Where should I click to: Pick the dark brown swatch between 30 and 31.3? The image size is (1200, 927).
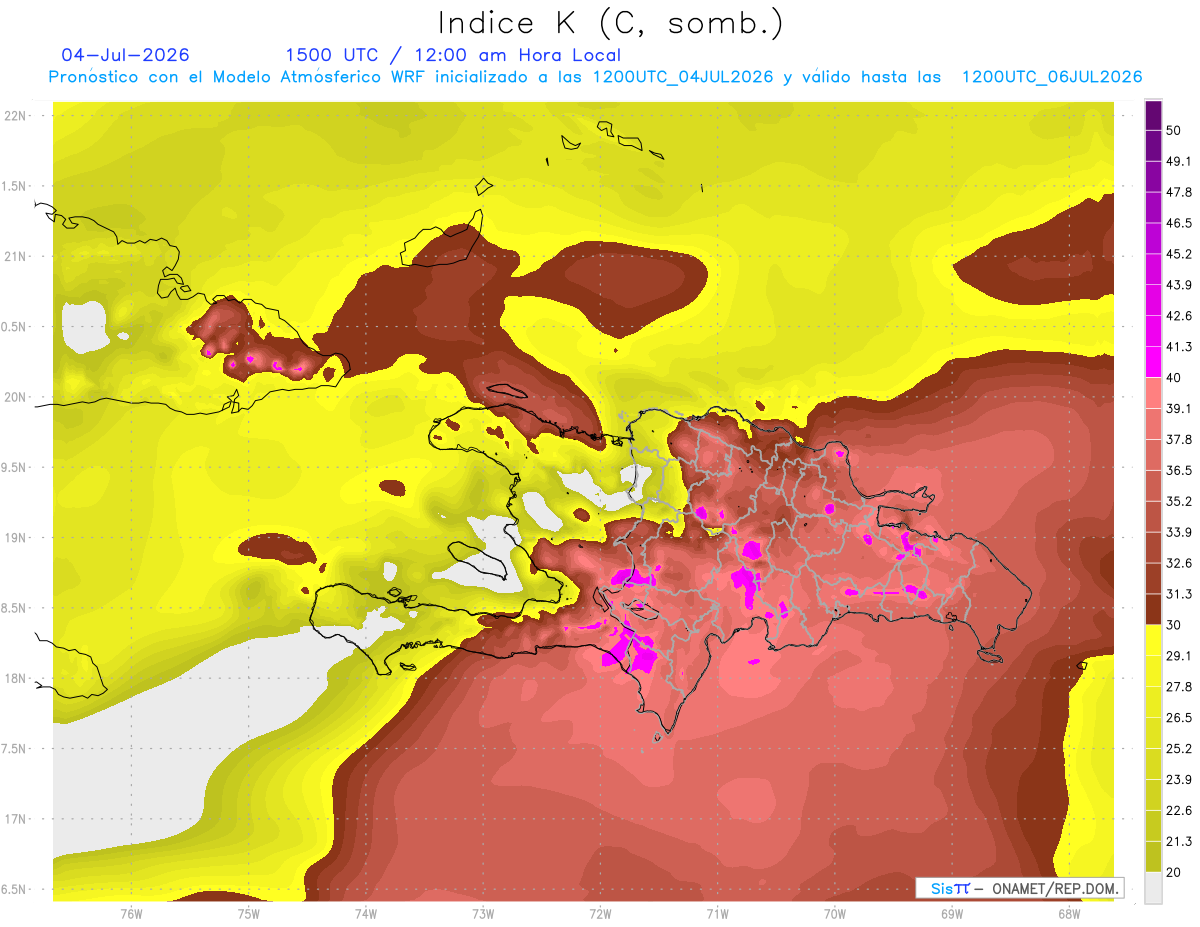coord(1153,608)
